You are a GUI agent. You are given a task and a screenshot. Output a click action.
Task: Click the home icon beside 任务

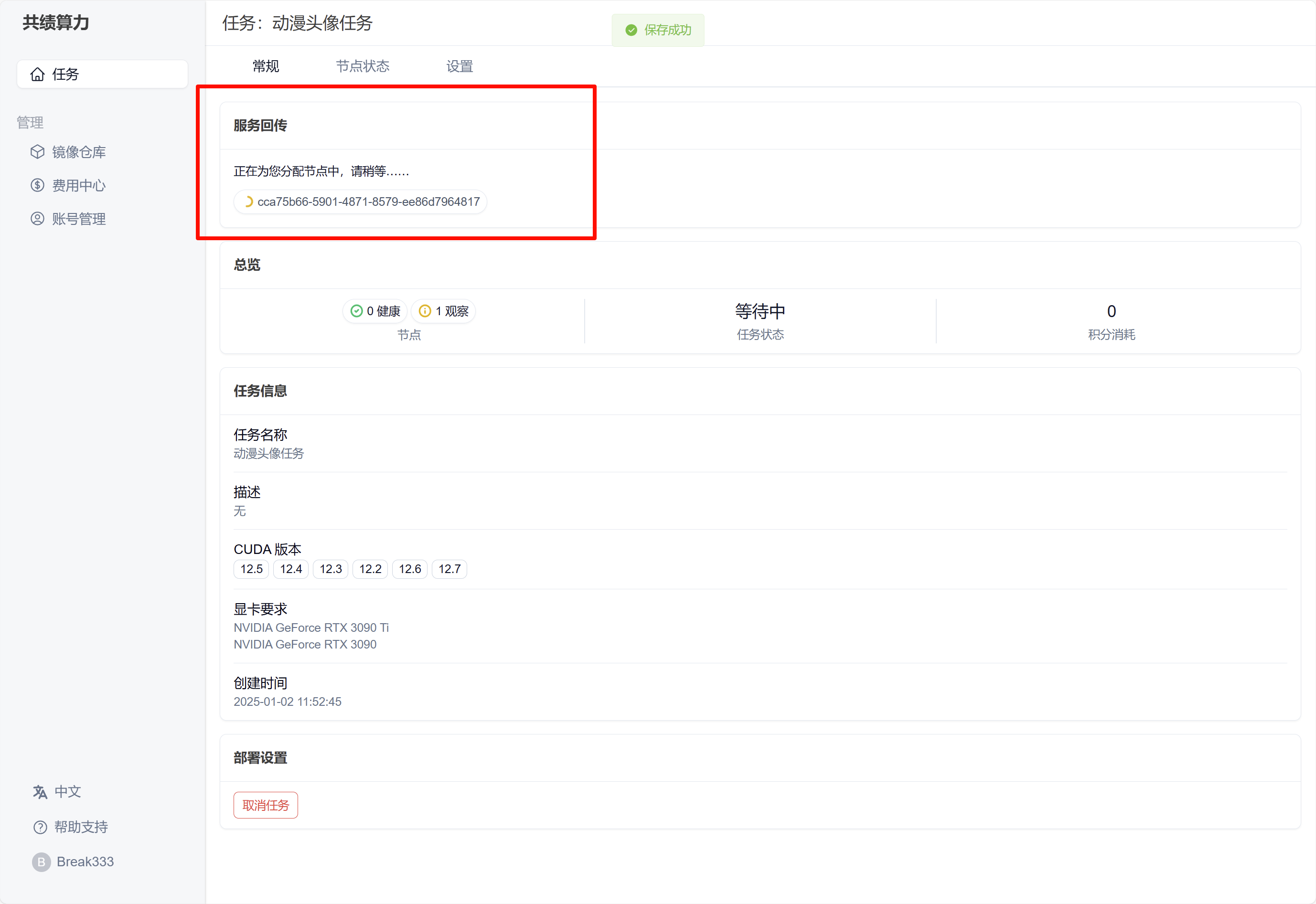37,74
